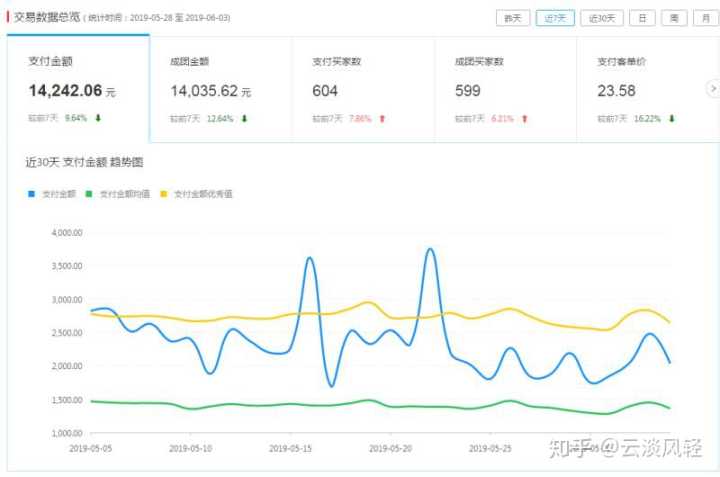Click the highest blue line peak near 2019-05-22
Screen dimensions: 720x477
click(x=430, y=249)
